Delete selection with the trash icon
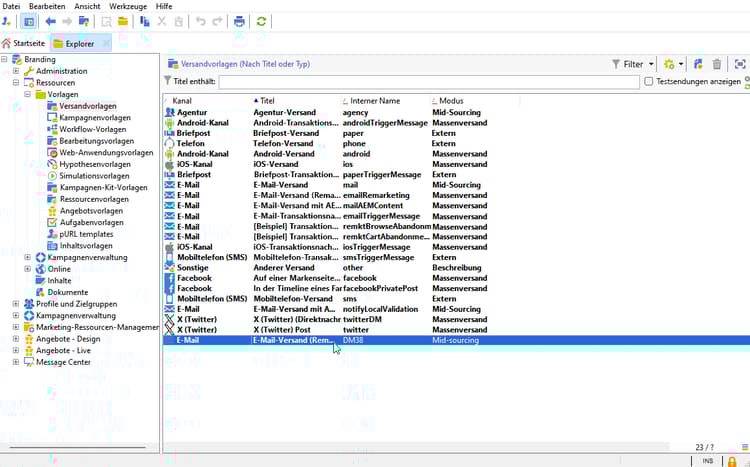The width and height of the screenshot is (750, 467). tap(717, 64)
